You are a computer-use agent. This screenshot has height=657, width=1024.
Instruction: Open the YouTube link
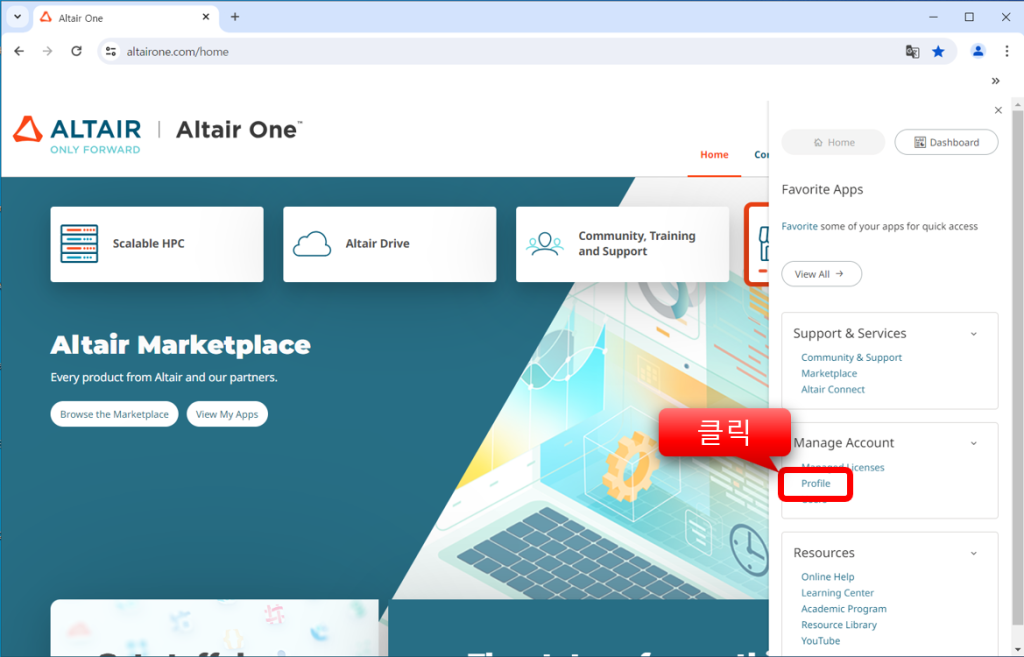820,641
